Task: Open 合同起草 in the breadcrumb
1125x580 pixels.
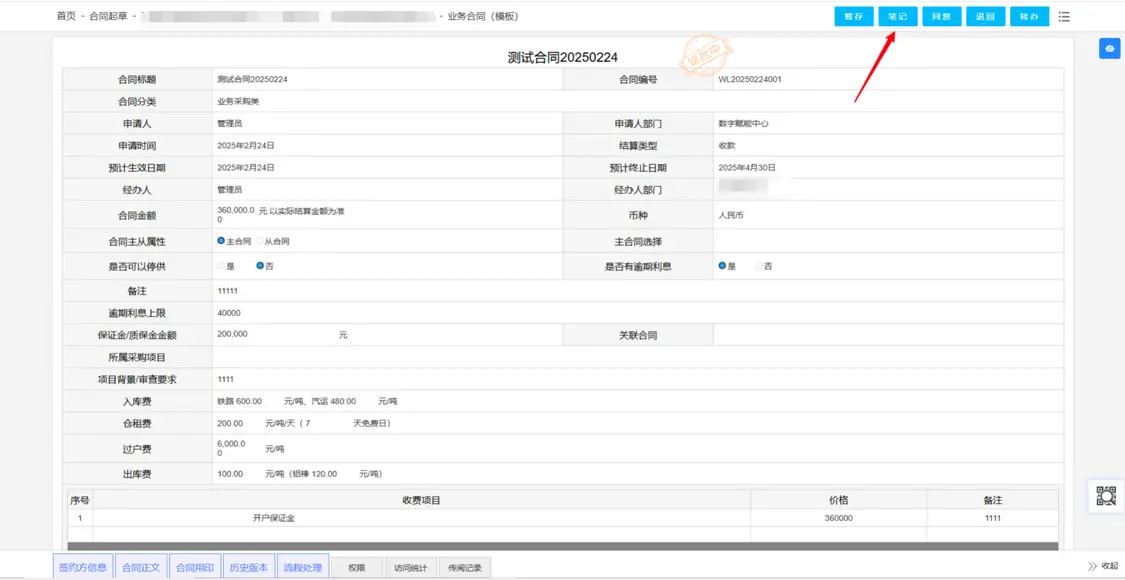Action: [x=107, y=17]
